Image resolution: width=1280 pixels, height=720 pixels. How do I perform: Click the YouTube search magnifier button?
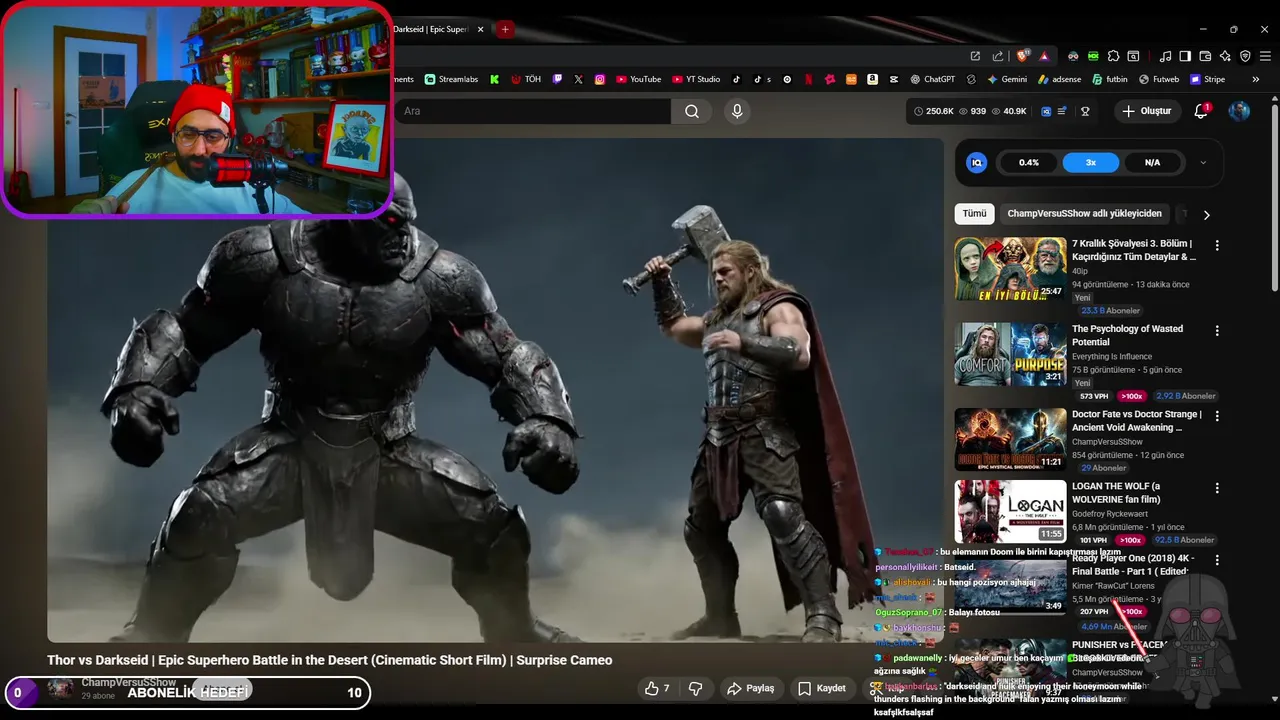[692, 111]
